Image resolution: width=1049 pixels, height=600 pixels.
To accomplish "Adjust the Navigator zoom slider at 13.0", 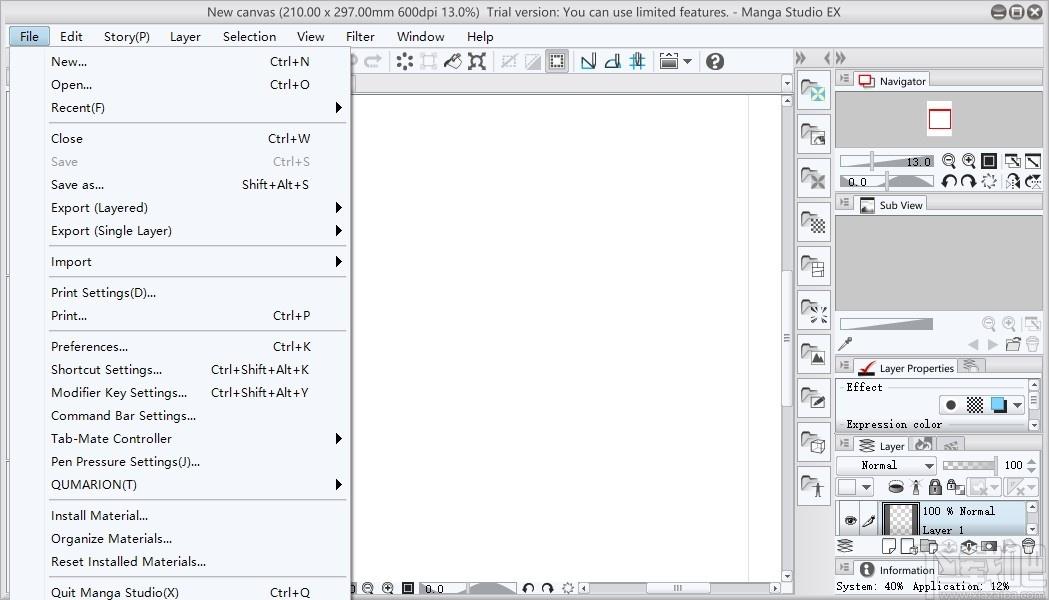I will point(886,161).
